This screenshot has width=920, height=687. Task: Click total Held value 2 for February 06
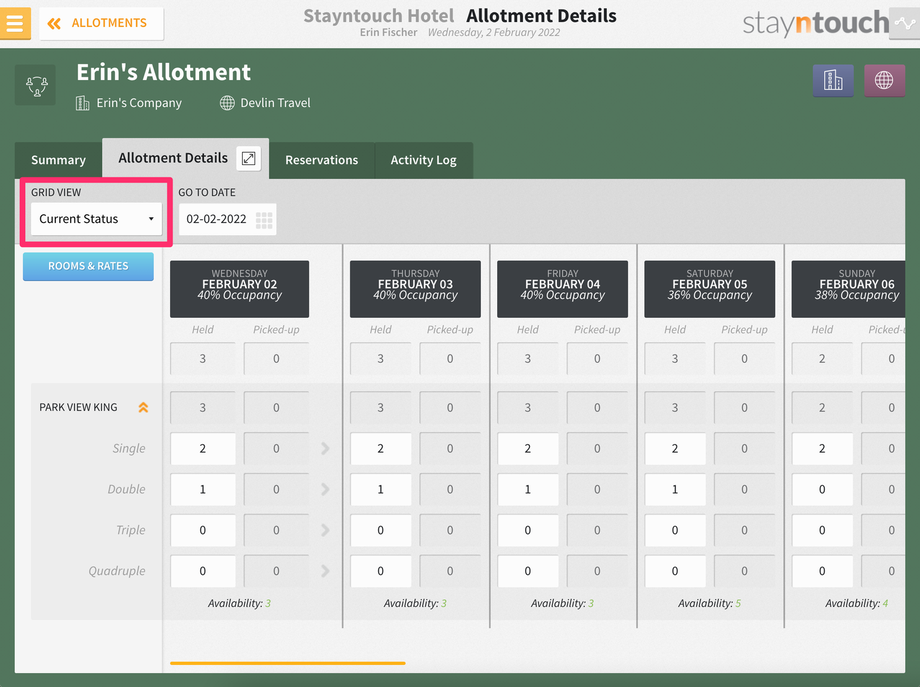click(x=822, y=358)
